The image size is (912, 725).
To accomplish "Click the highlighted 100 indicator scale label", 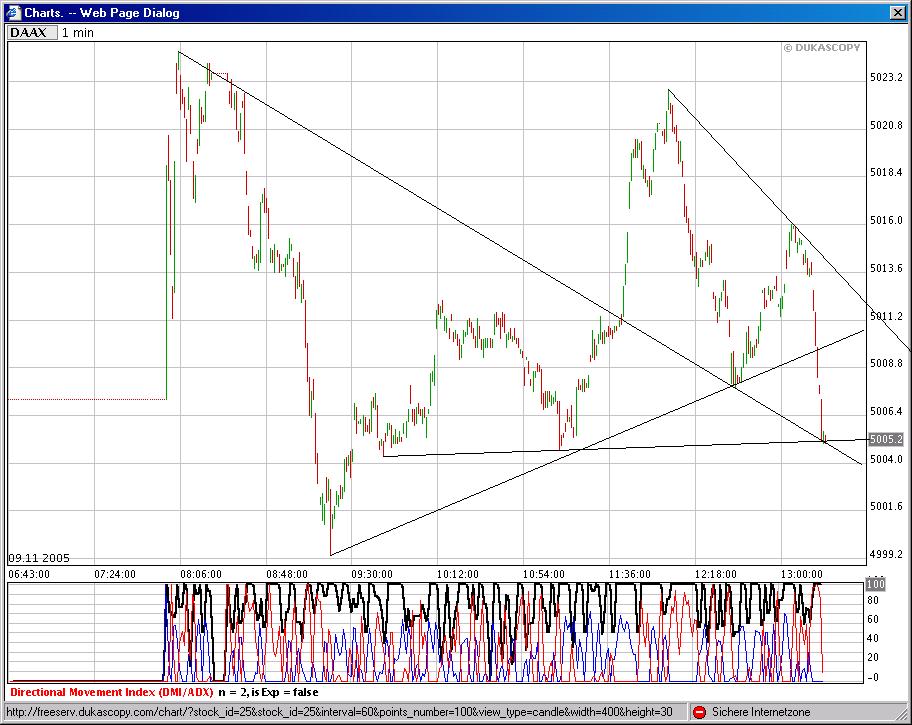I will coord(875,584).
